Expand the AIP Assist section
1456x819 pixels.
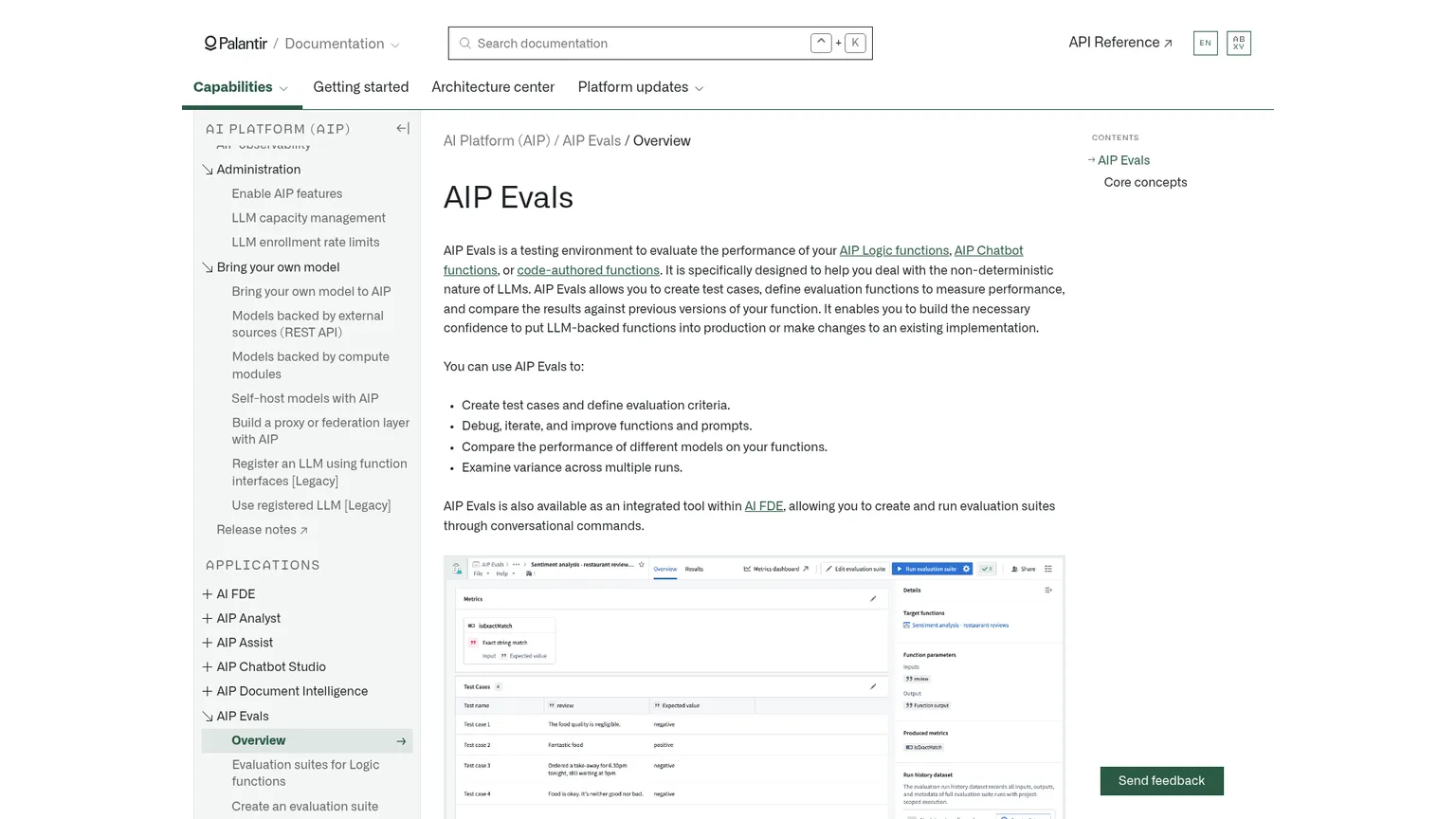pos(208,643)
